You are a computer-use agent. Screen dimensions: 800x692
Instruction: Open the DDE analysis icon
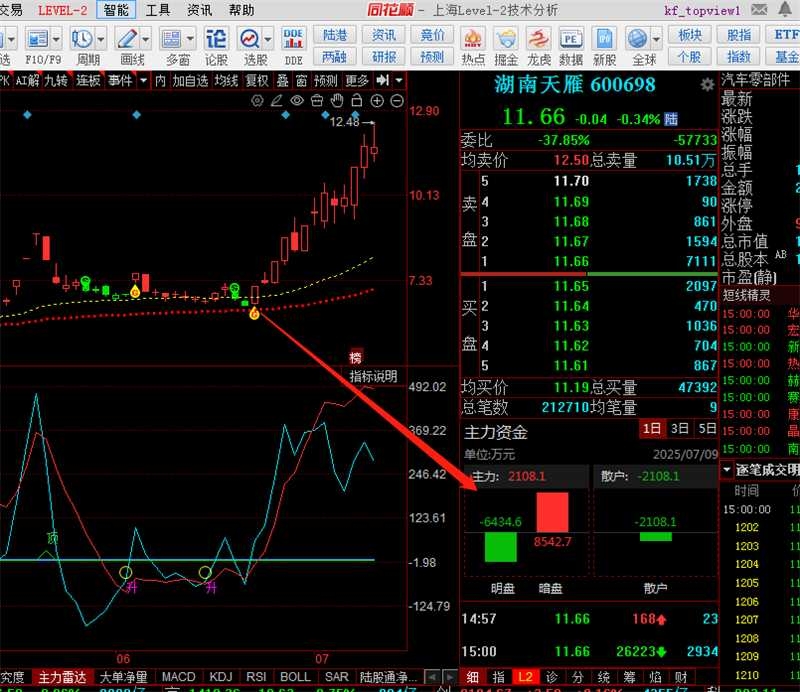click(293, 39)
